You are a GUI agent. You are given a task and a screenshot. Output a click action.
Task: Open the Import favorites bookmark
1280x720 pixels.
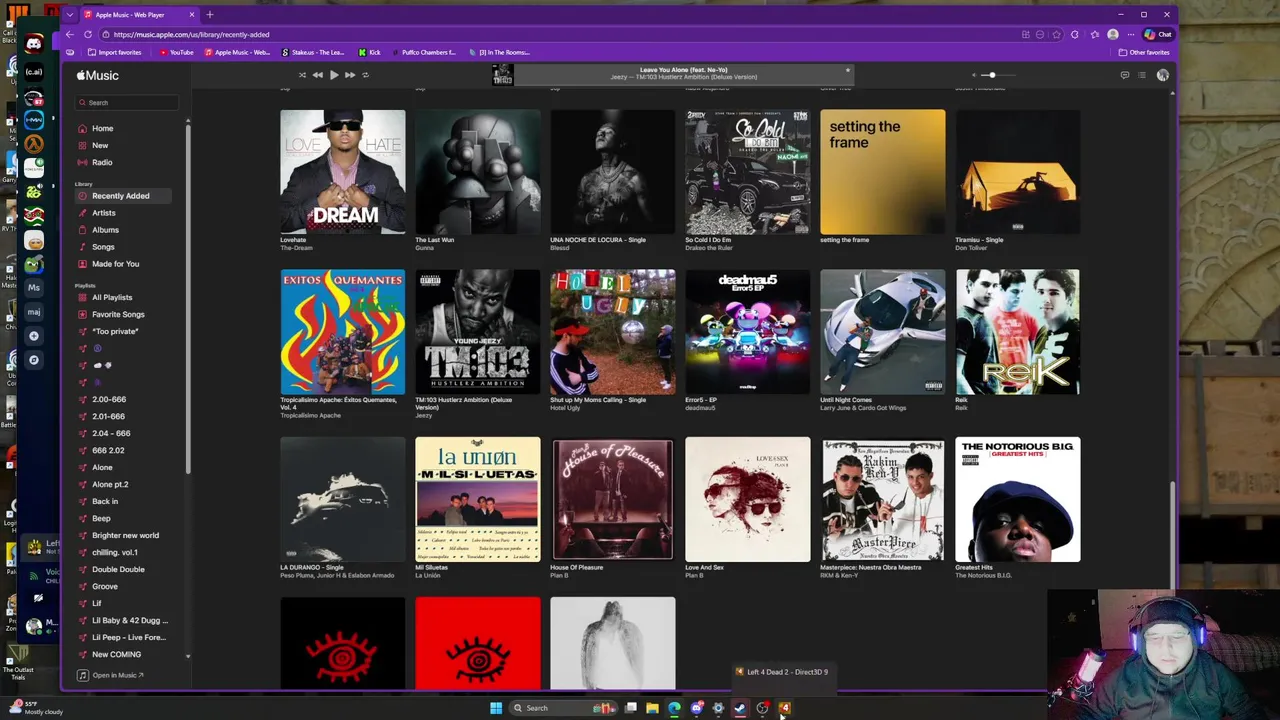pos(115,52)
